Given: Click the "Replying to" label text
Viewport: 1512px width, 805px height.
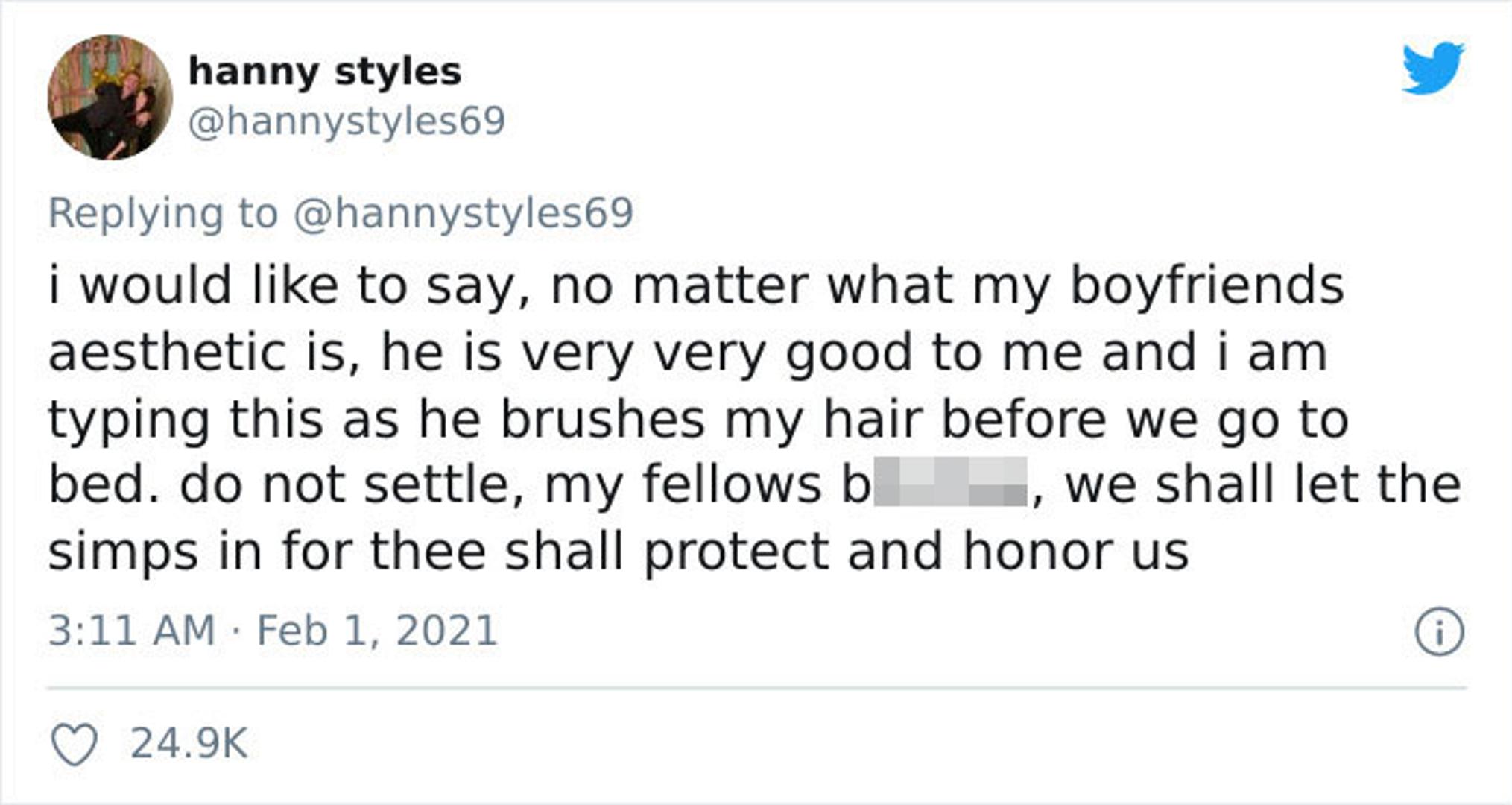Looking at the screenshot, I should (163, 212).
